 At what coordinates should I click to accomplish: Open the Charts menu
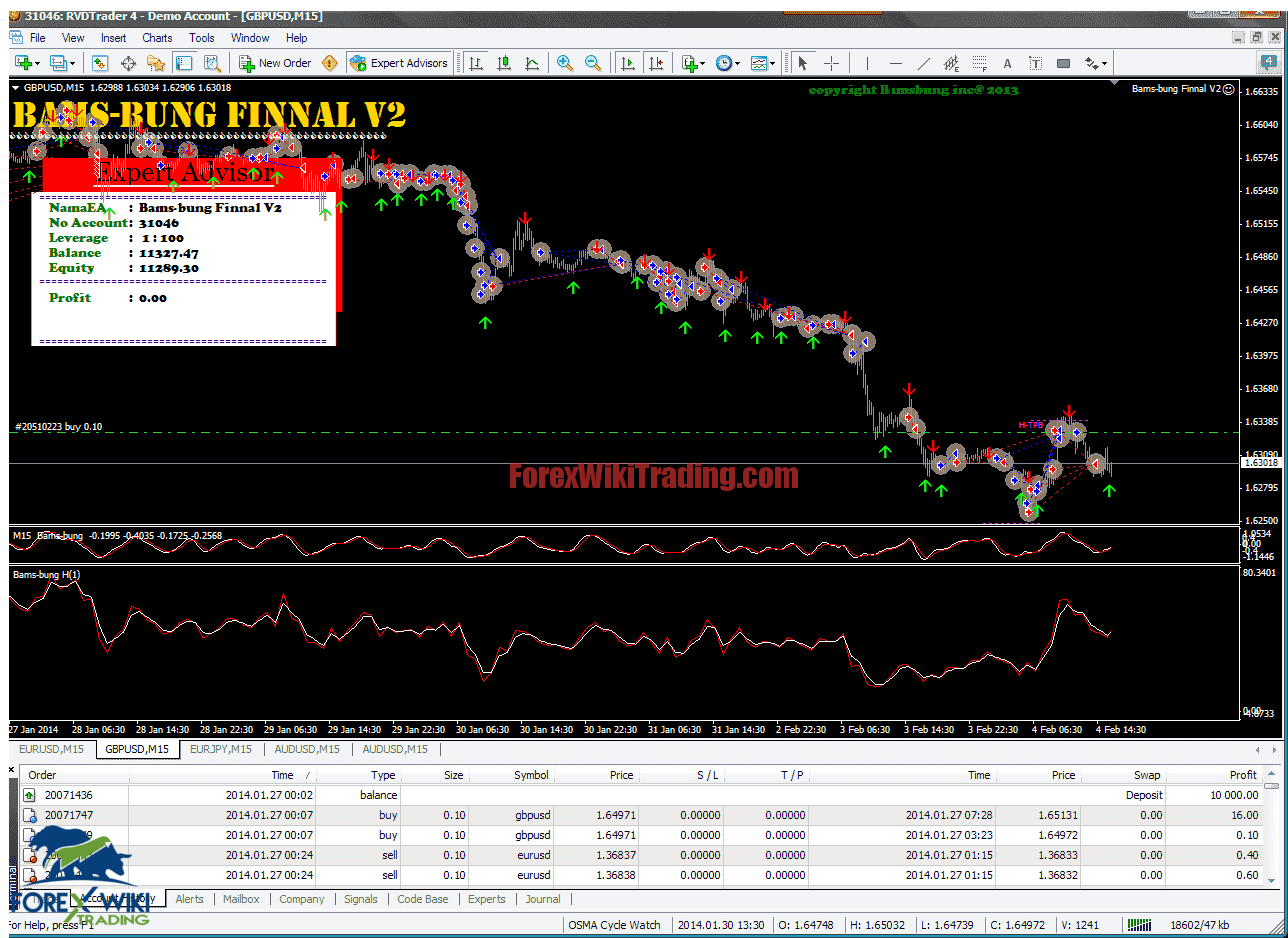tap(157, 38)
